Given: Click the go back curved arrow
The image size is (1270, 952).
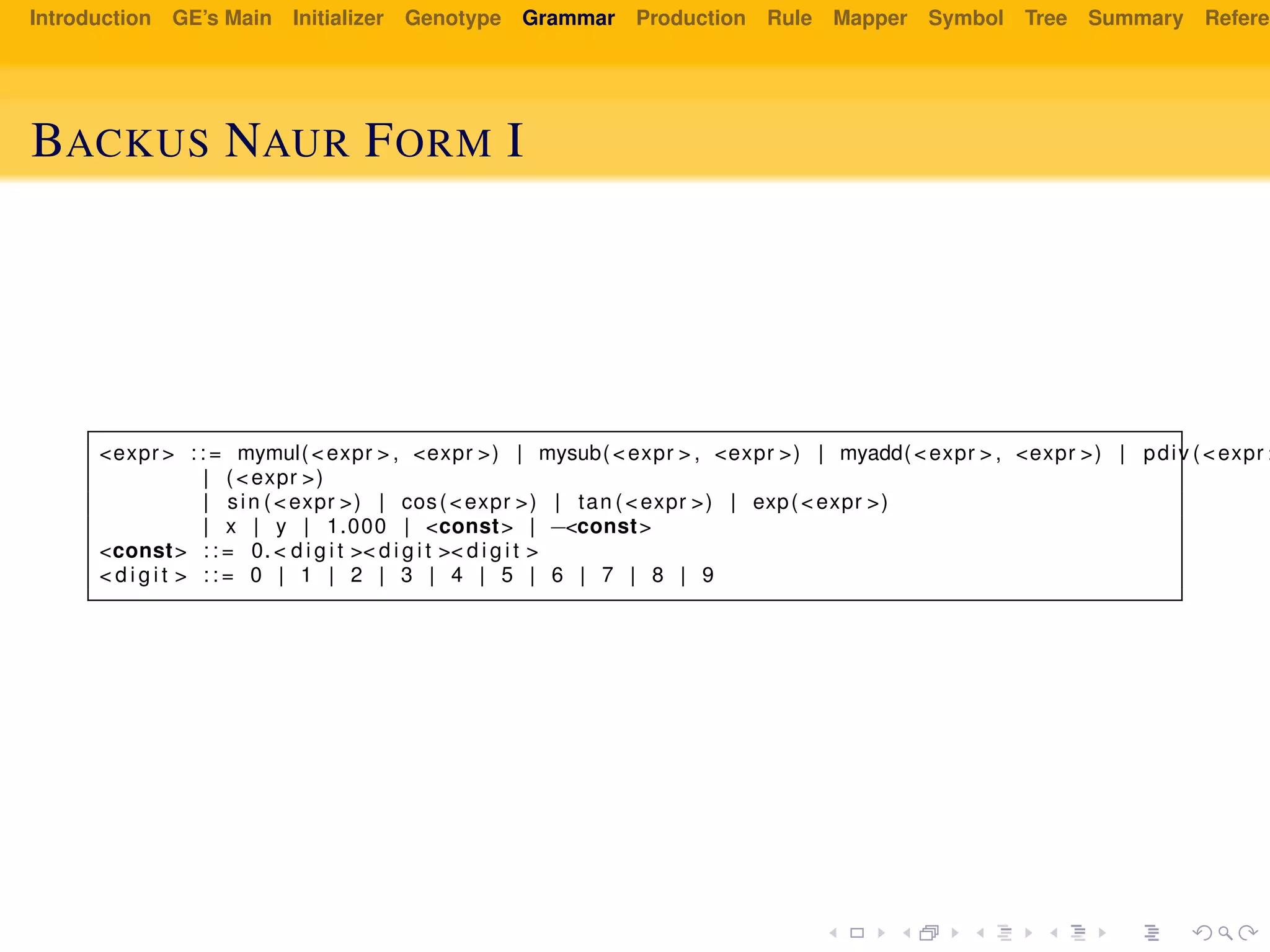Looking at the screenshot, I should [x=1202, y=933].
